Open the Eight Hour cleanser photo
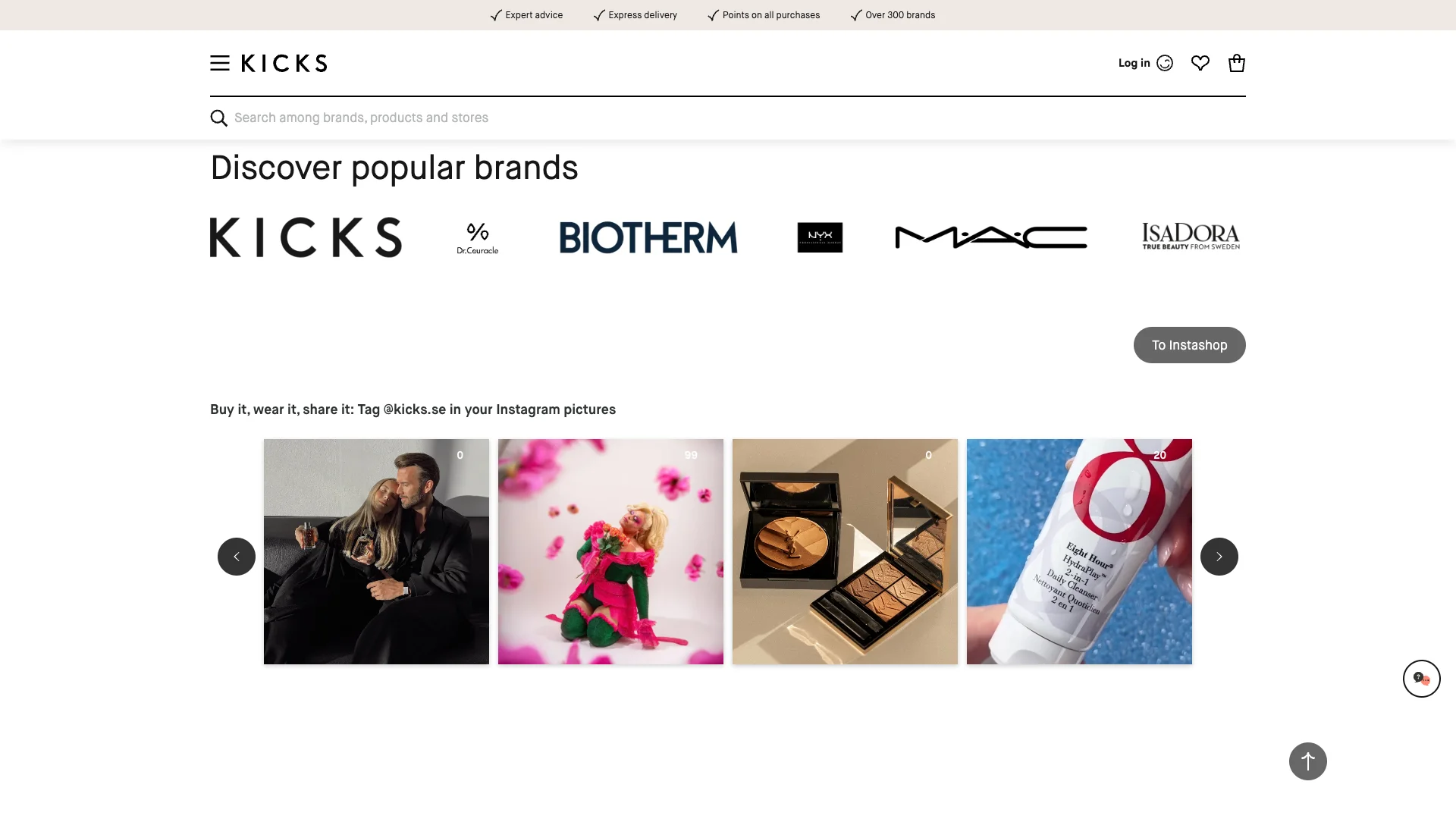 pyautogui.click(x=1079, y=551)
